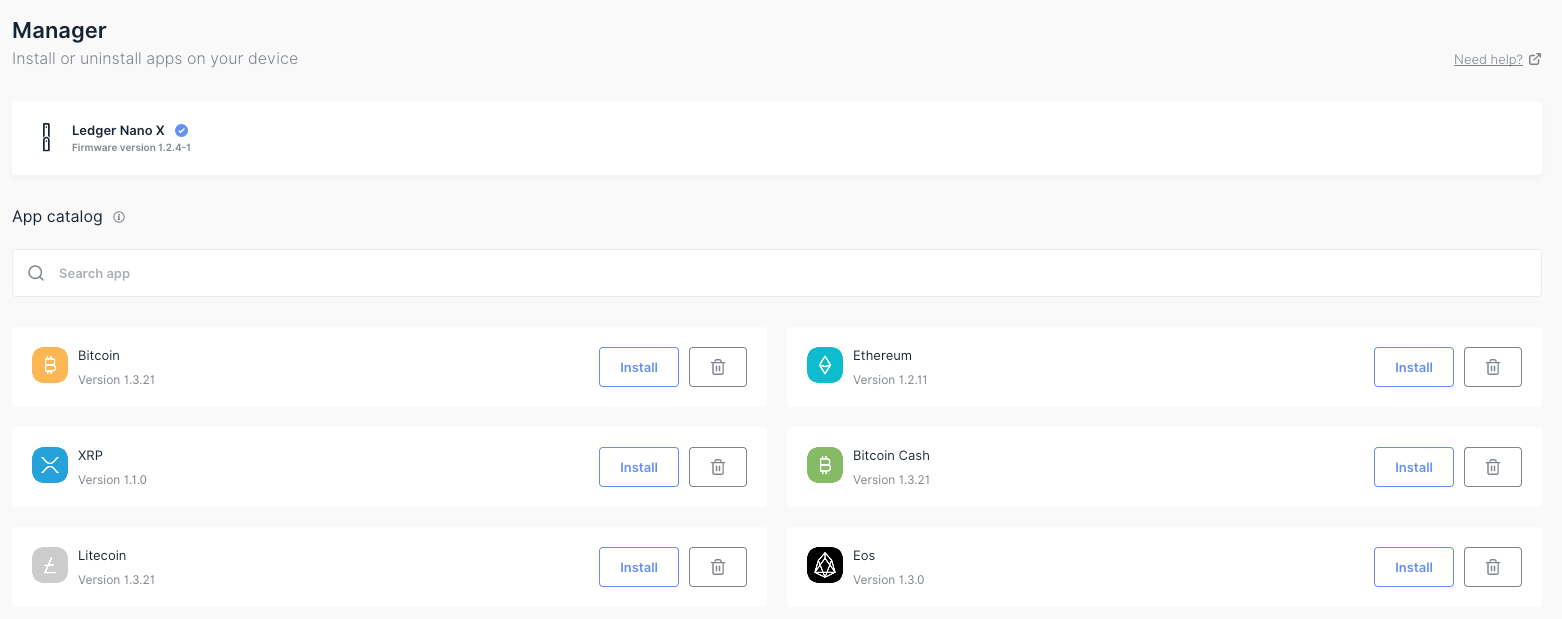Install the Ethereum app
The image size is (1562, 619).
[1414, 367]
